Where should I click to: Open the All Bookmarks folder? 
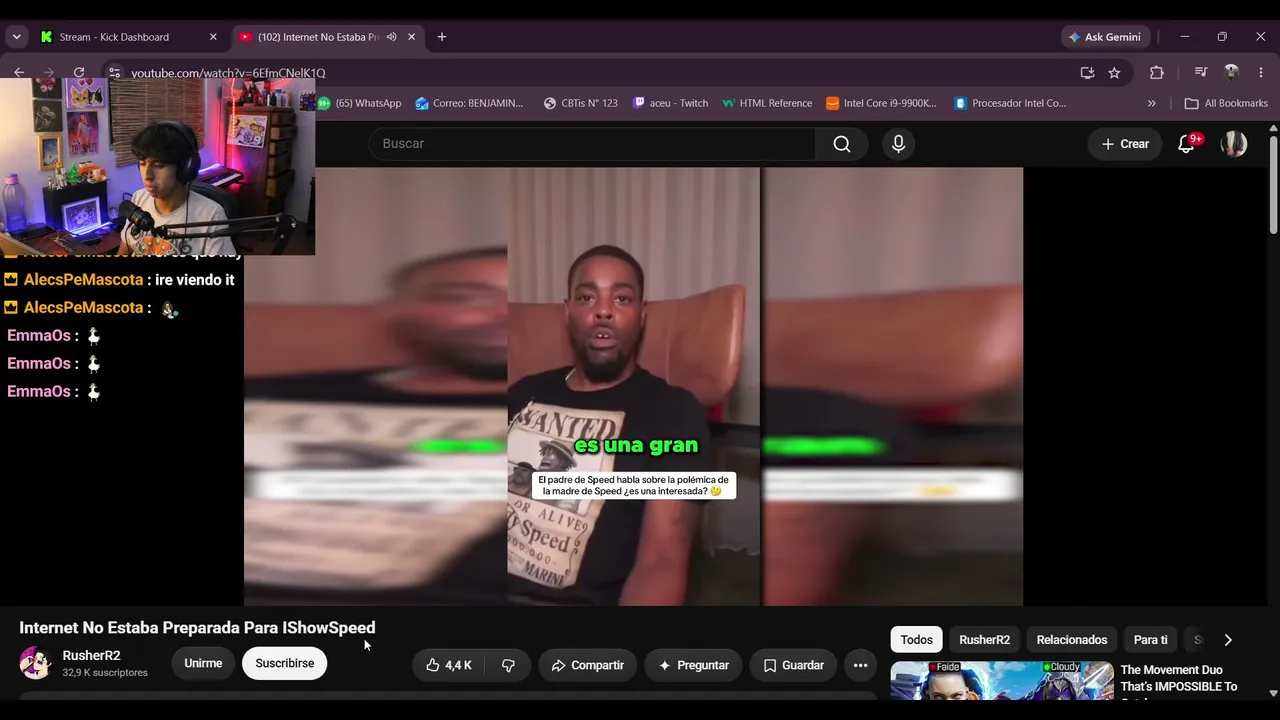coord(1226,103)
